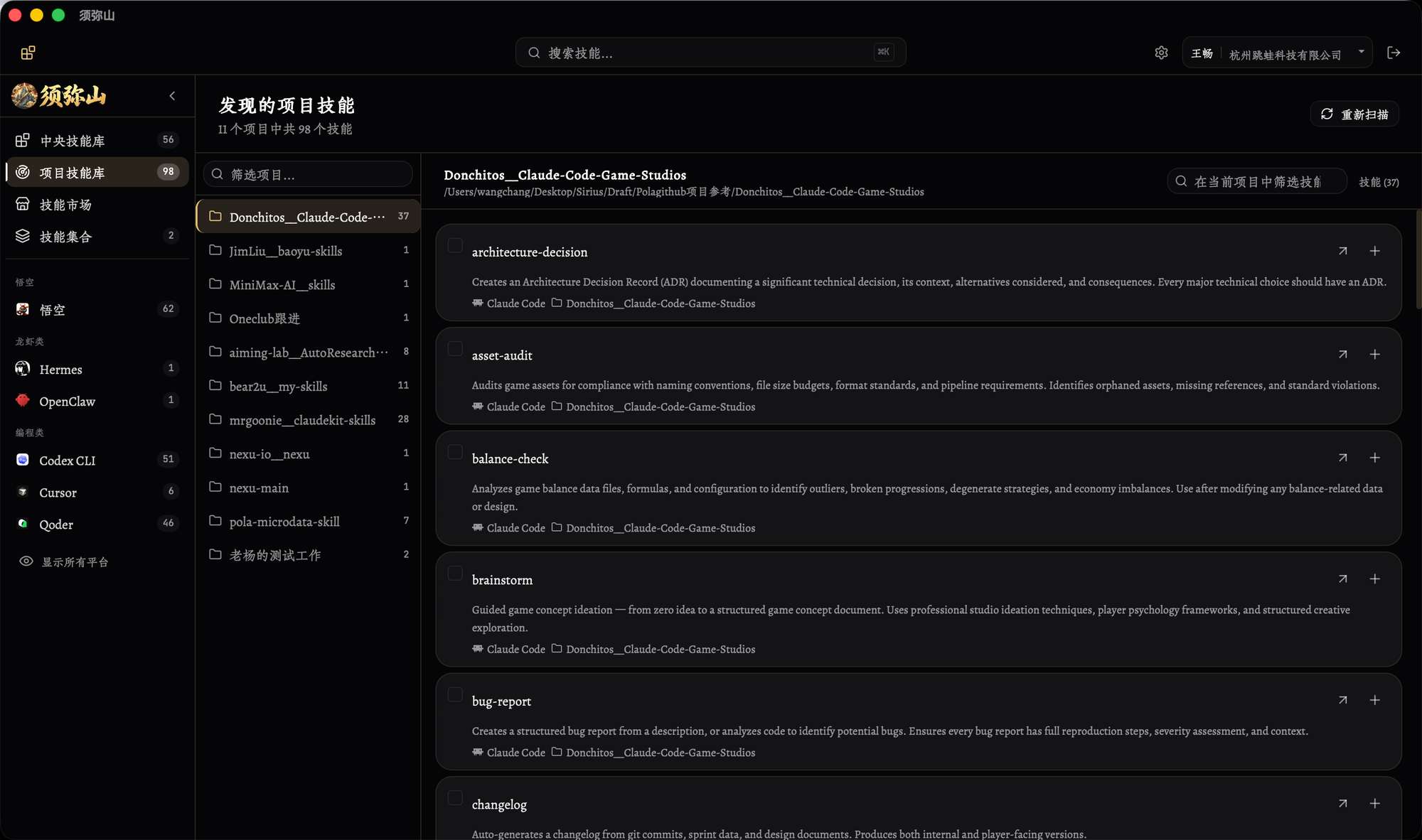Add asset-audit with the plus icon

click(x=1375, y=354)
